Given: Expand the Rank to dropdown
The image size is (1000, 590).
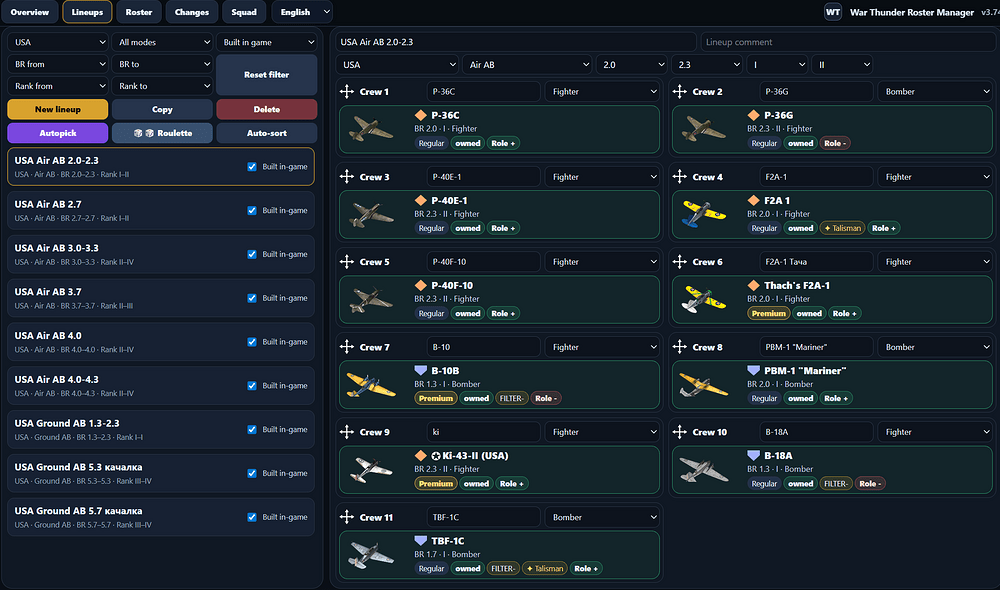Looking at the screenshot, I should click(162, 86).
